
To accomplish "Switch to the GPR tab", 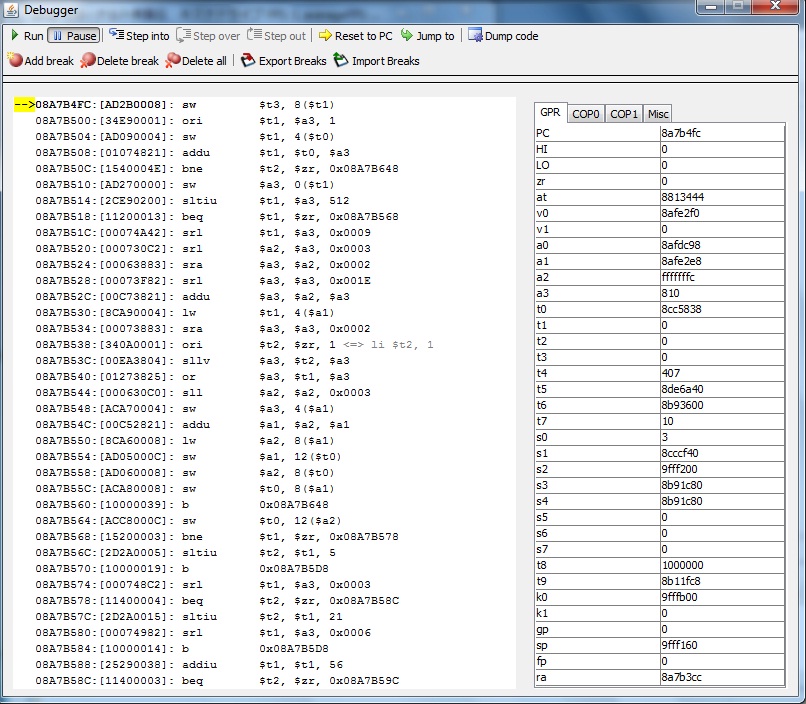I will point(550,114).
